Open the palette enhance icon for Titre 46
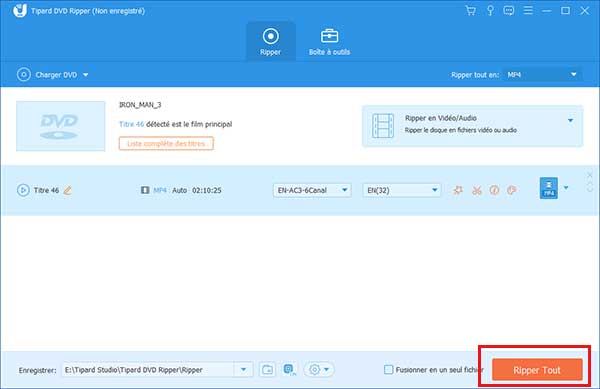Screen dimensions: 600x389 512,190
